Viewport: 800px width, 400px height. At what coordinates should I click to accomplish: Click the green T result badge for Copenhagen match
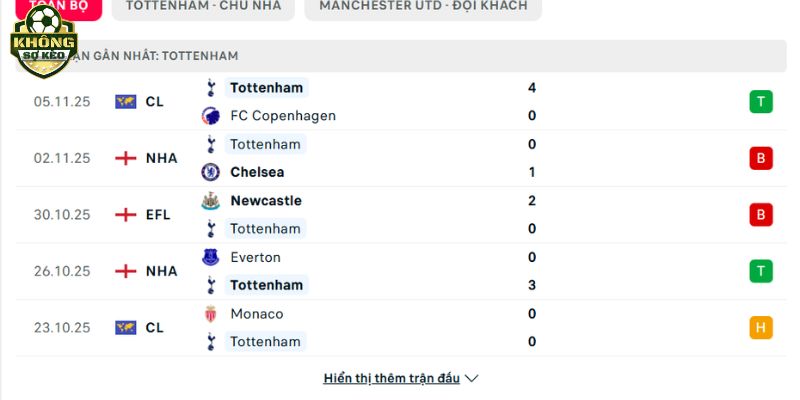(760, 101)
